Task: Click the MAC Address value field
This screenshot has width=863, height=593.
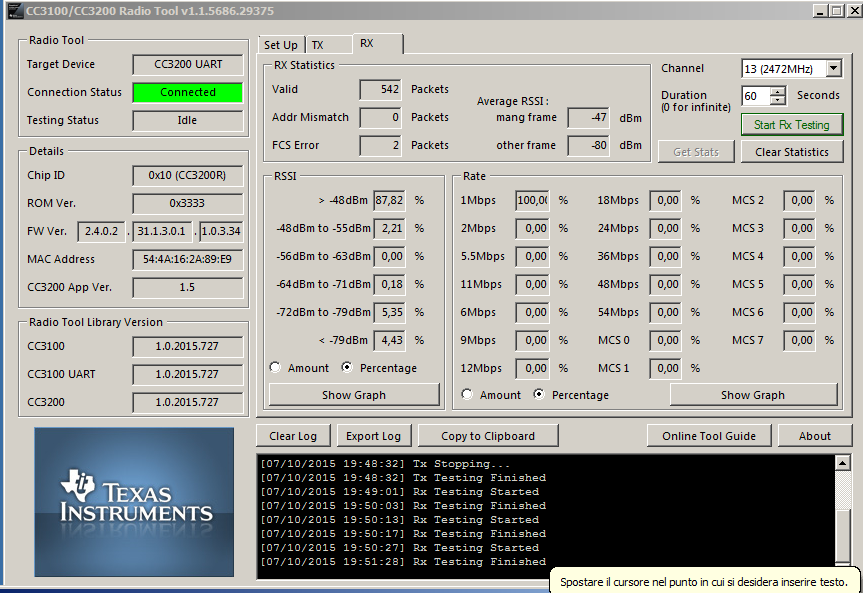Action: tap(188, 259)
